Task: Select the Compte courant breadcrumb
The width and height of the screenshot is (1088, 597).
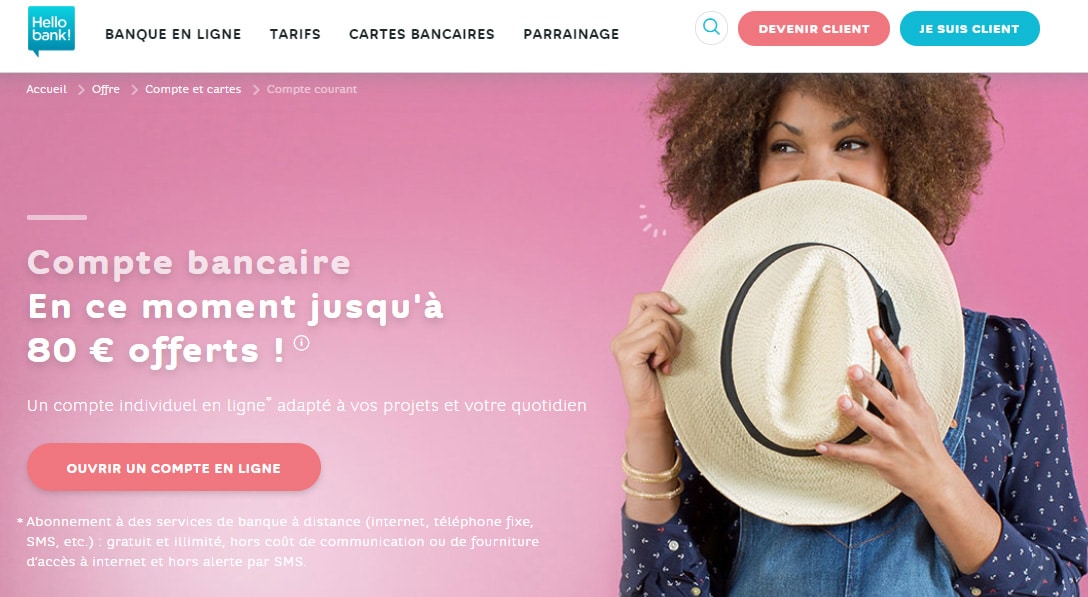Action: coord(312,90)
